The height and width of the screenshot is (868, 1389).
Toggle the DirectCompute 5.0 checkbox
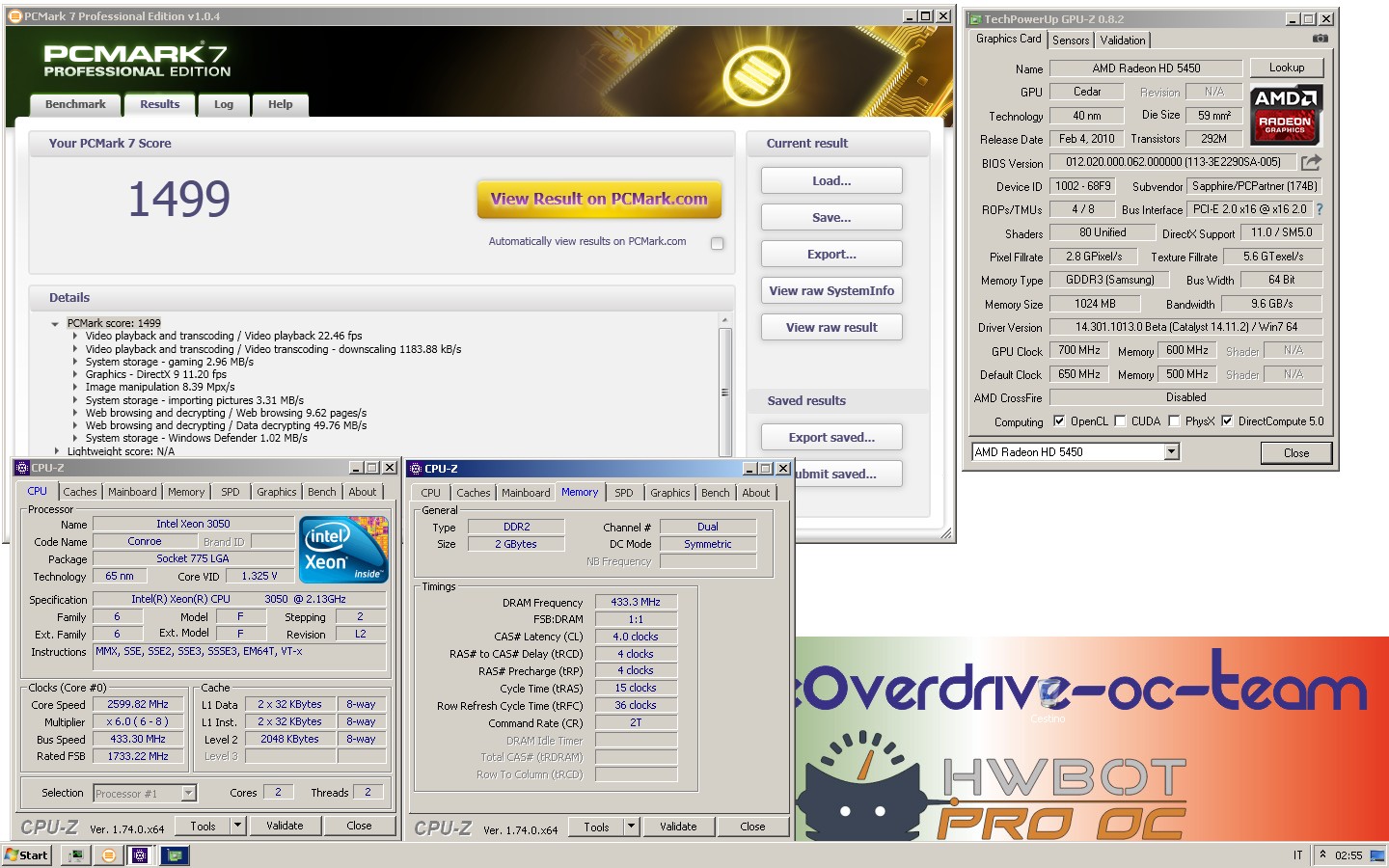pyautogui.click(x=1227, y=421)
